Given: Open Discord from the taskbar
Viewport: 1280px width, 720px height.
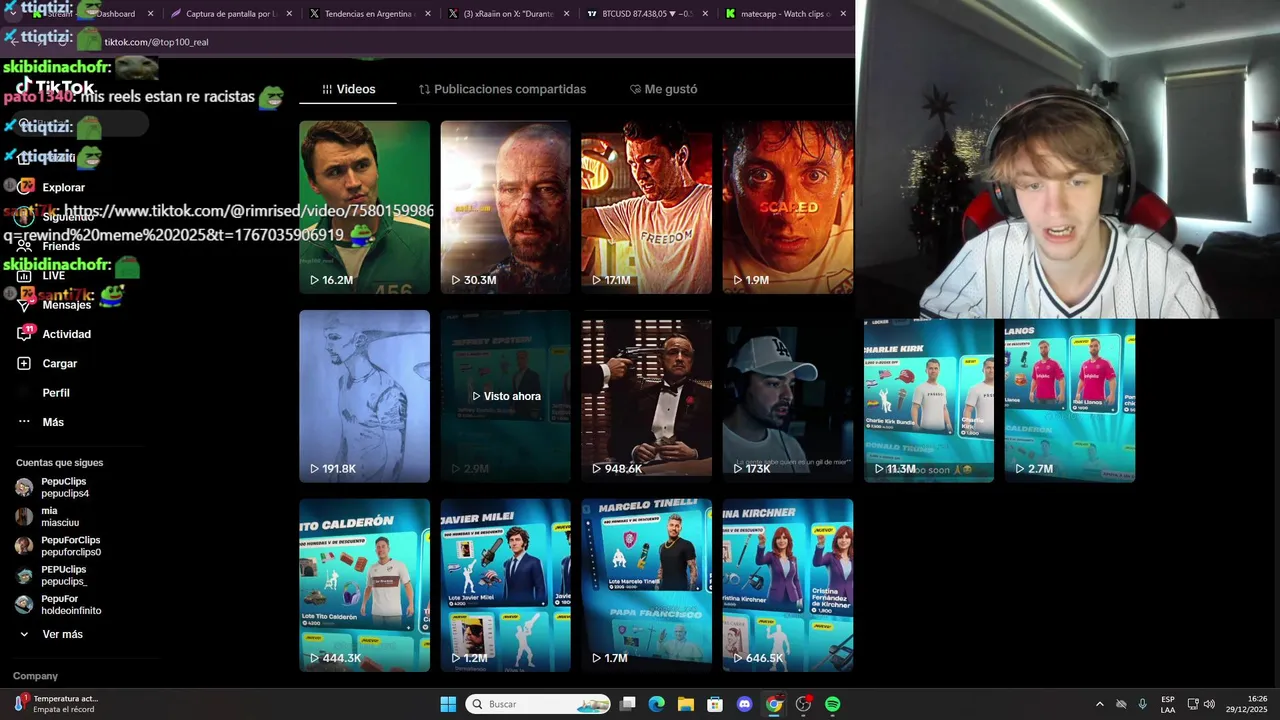Looking at the screenshot, I should (744, 704).
